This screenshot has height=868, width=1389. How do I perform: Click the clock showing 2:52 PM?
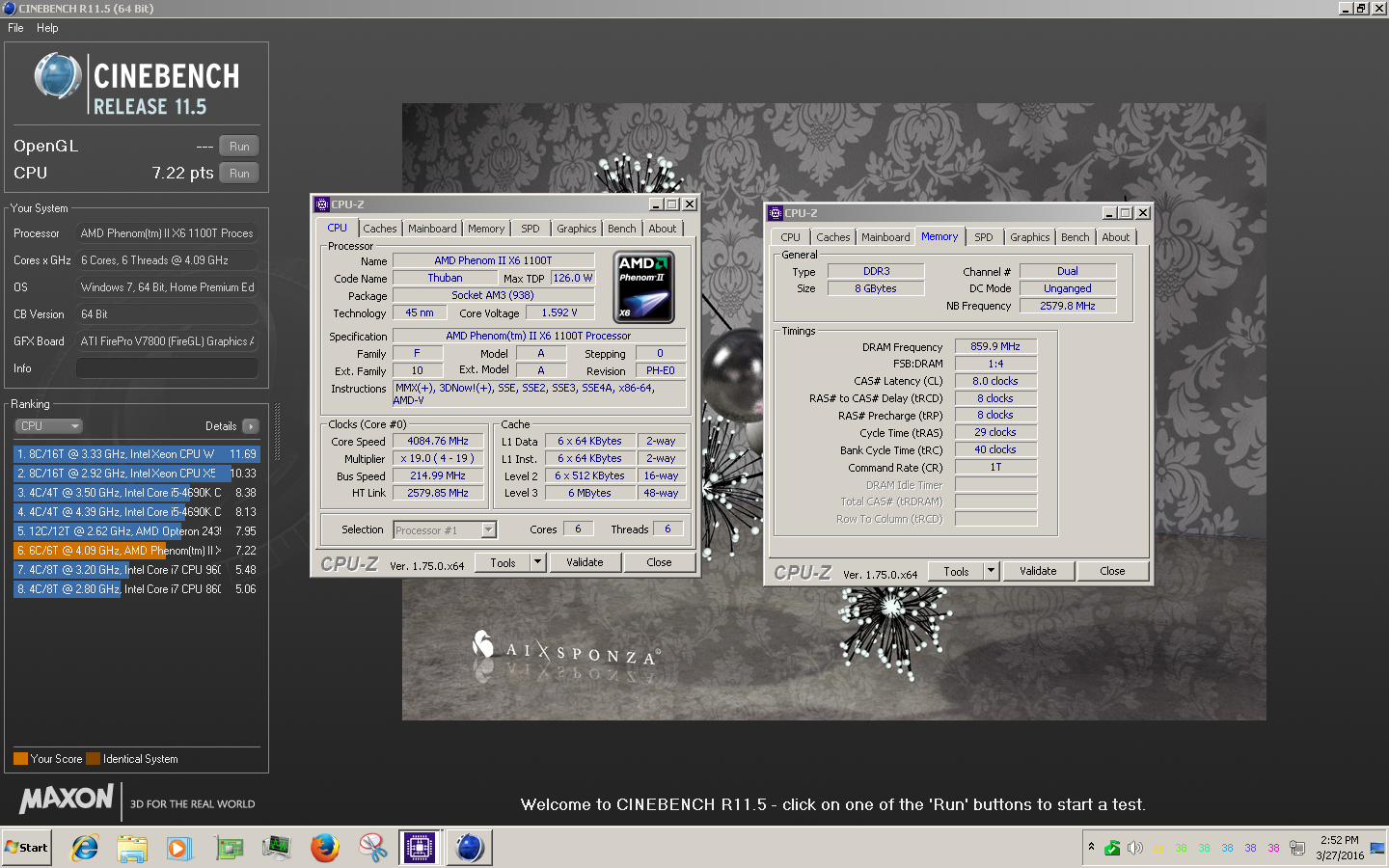1340,840
